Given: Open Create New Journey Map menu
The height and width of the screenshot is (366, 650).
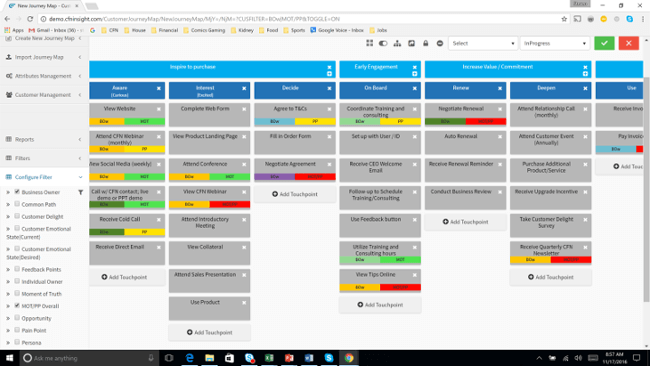Looking at the screenshot, I should [x=44, y=39].
